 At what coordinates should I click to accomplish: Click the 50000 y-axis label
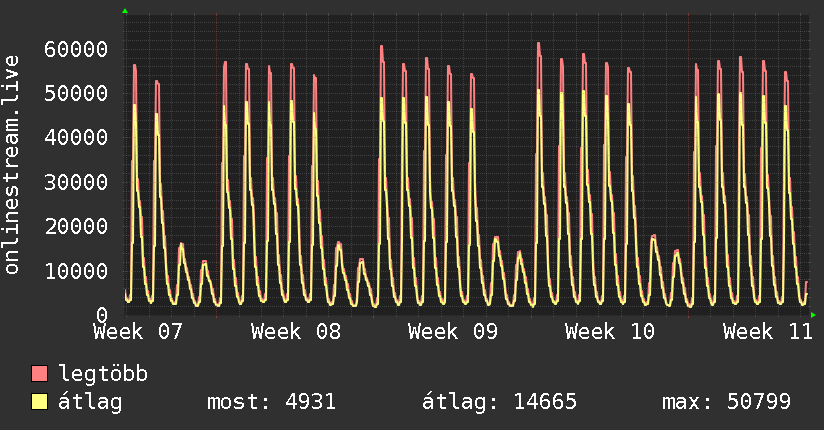click(x=76, y=94)
